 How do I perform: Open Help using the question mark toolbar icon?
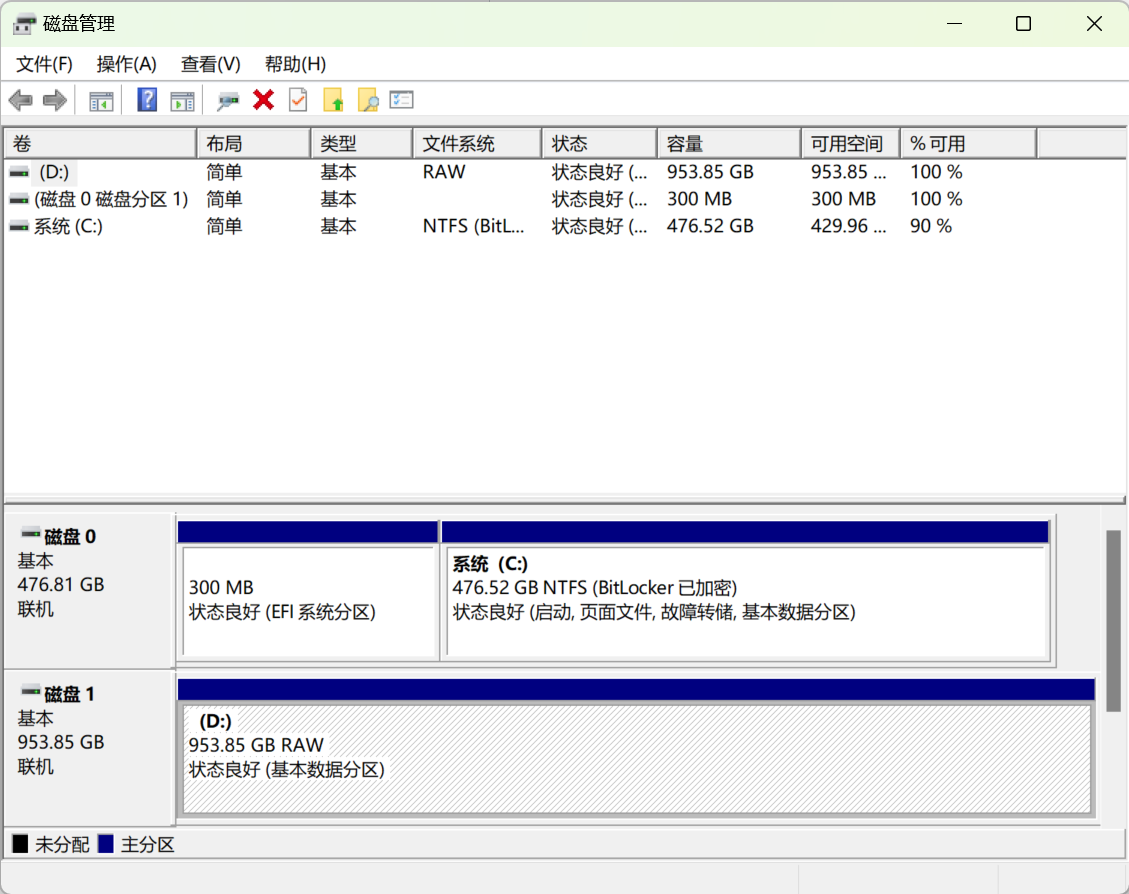coord(146,99)
